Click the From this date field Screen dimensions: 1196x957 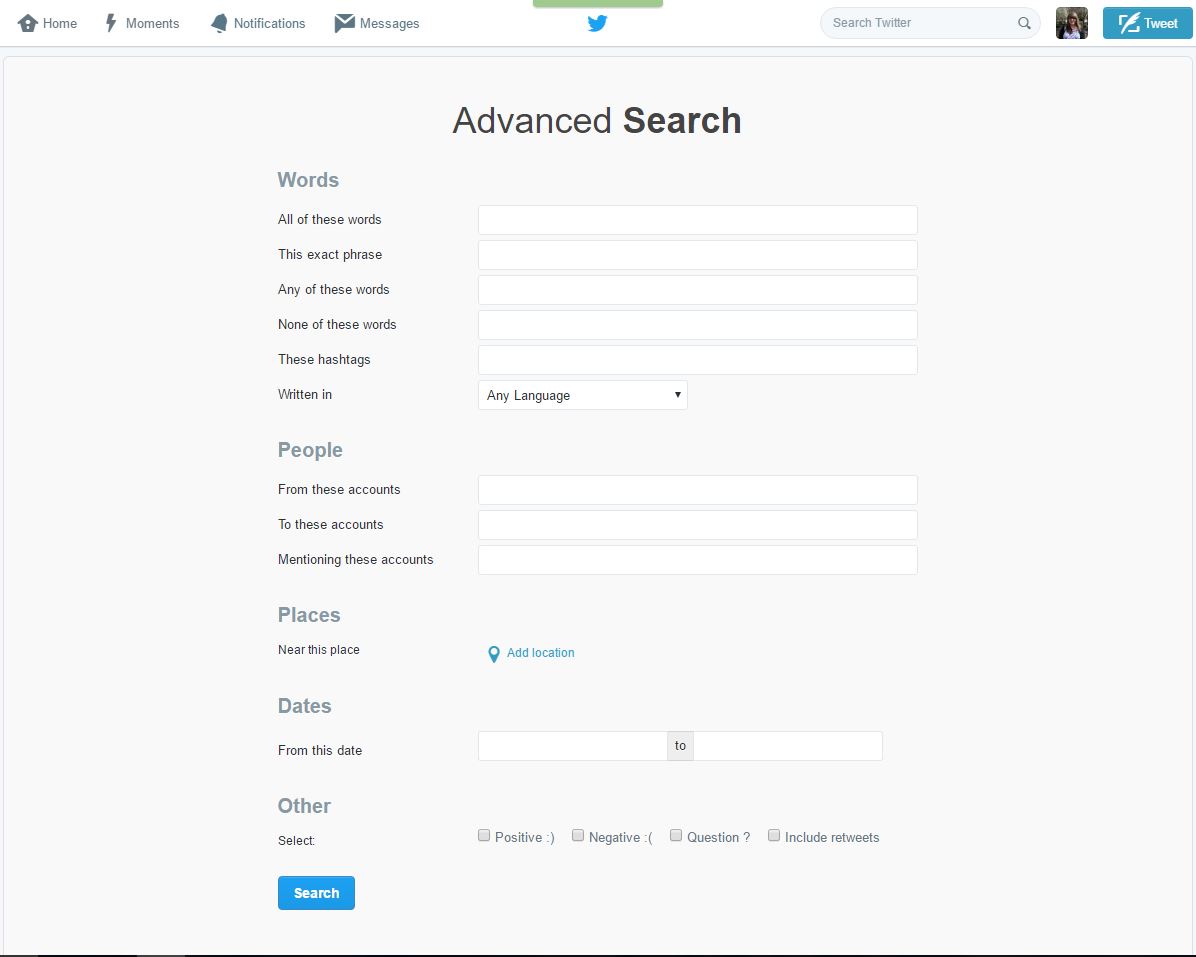point(571,745)
